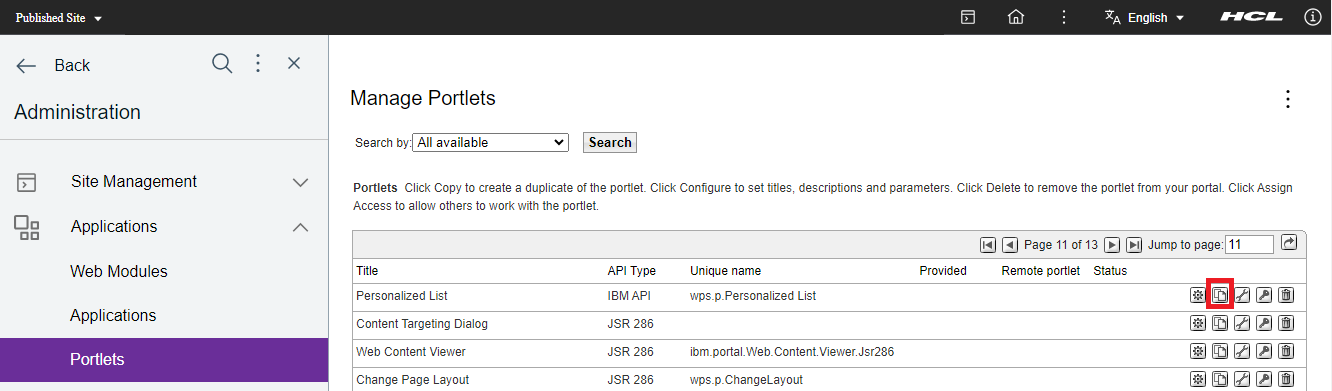Go to previous page of portlets

click(1010, 245)
